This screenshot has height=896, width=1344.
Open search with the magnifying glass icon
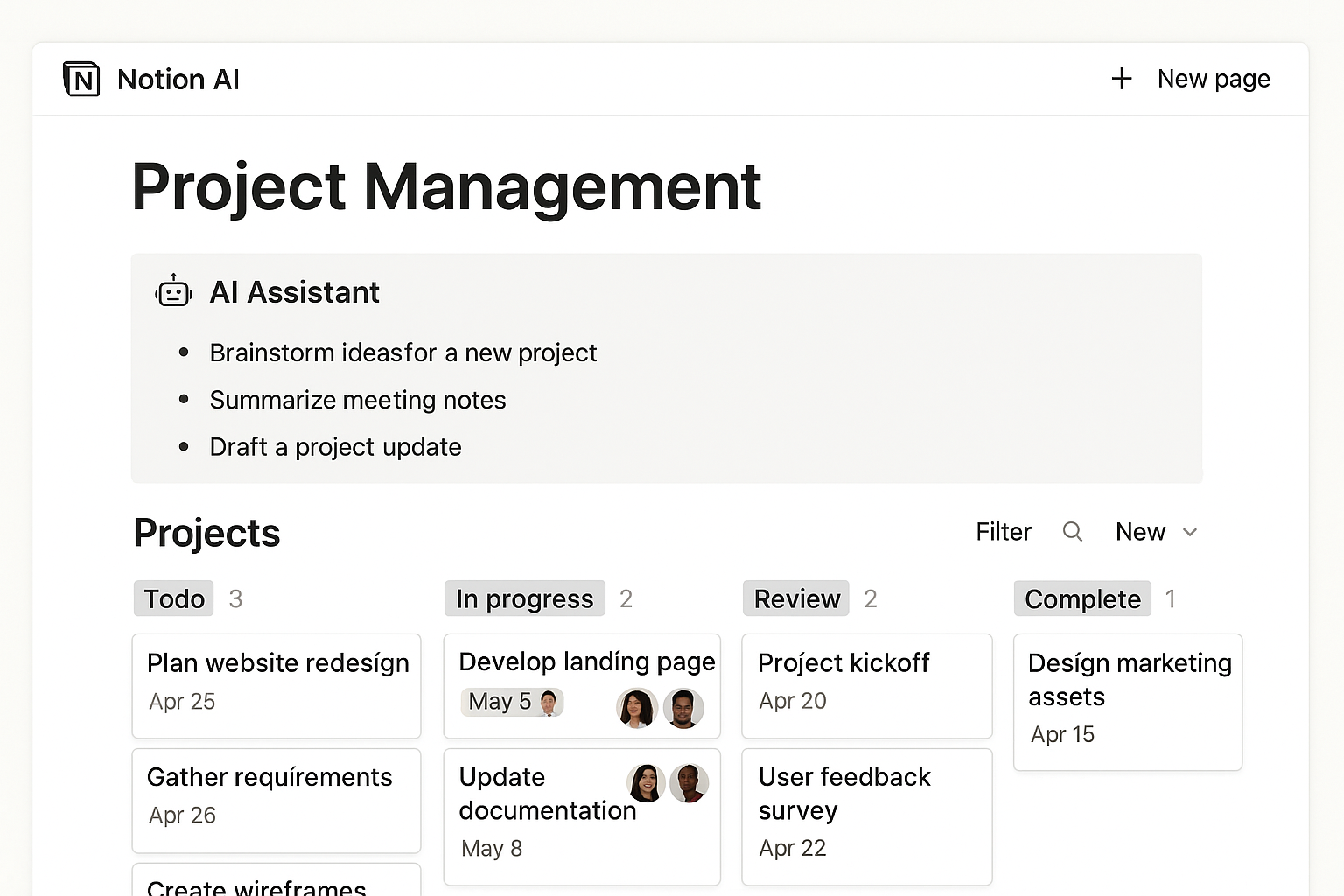[x=1073, y=532]
